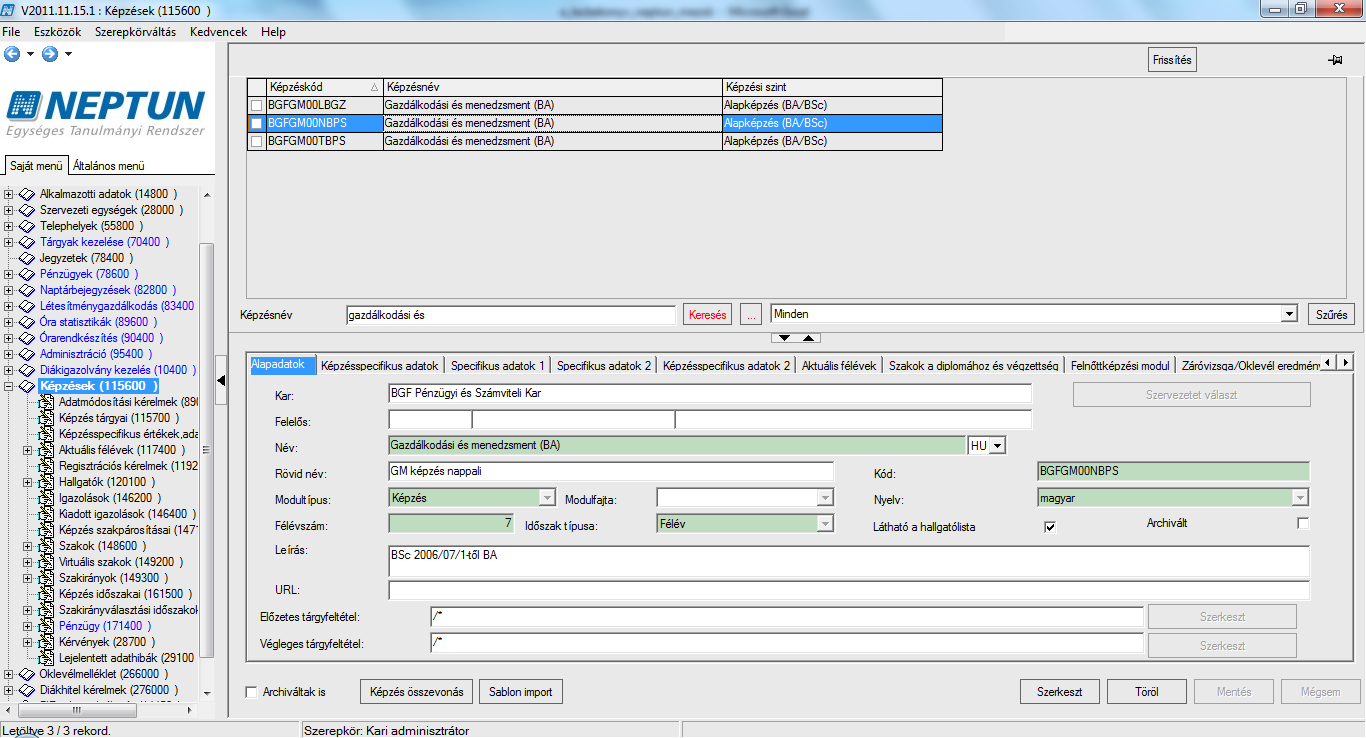Enable the Archiváltak is checkbox
The width and height of the screenshot is (1366, 738).
click(x=252, y=691)
